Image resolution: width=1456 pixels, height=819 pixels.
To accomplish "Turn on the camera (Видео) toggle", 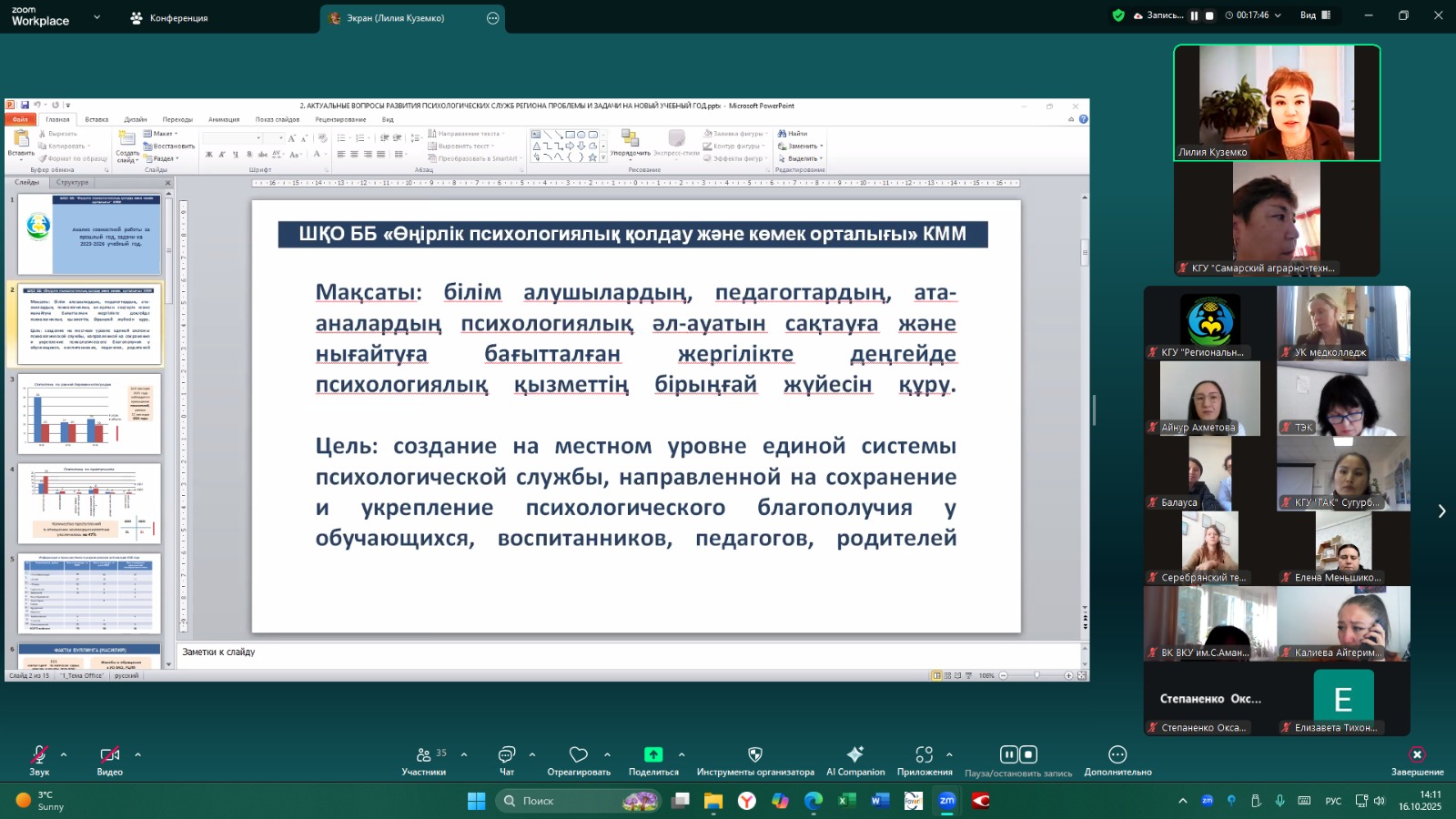I will 109,755.
